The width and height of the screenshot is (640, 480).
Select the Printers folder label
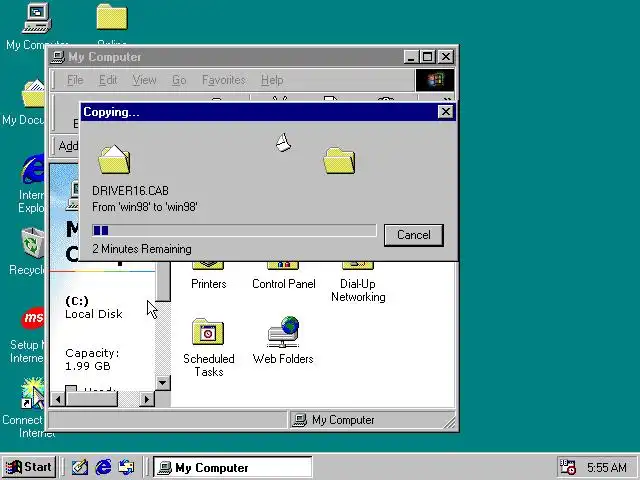209,284
